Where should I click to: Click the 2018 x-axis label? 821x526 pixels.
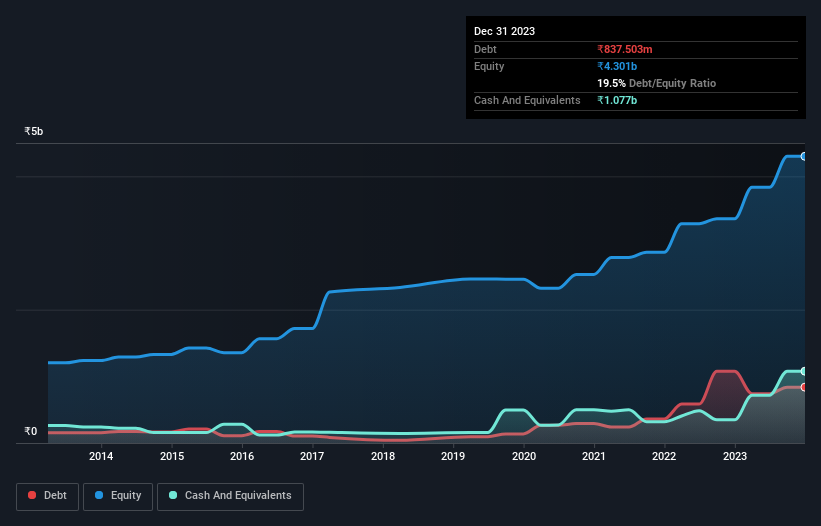click(383, 456)
